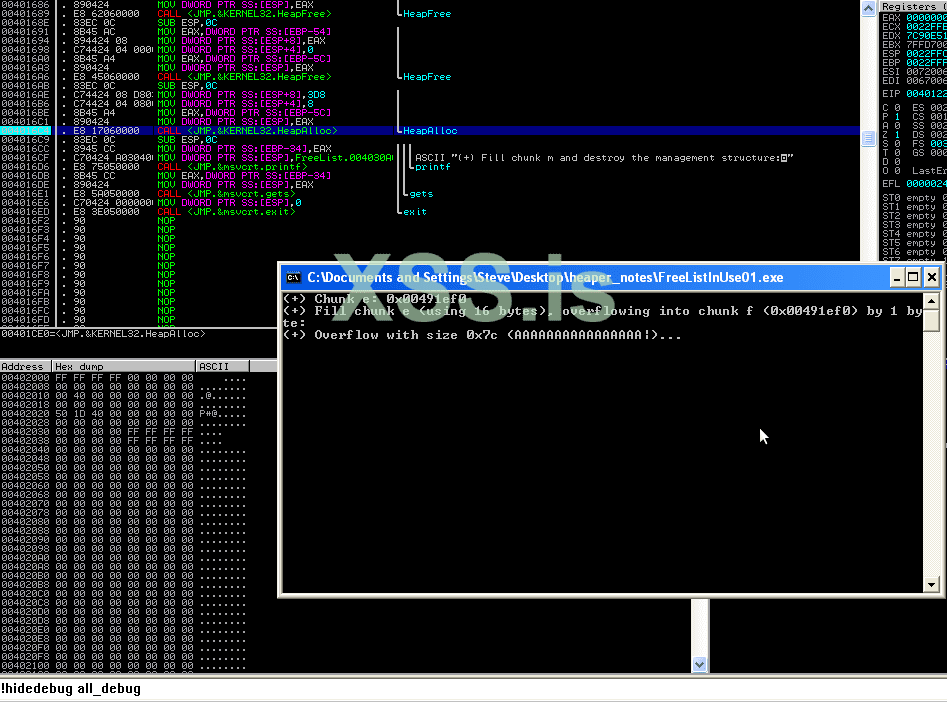Click the info line 00401CE0=<JMP.&KERNEL32.HeapAlloc>
Image resolution: width=947 pixels, height=702 pixels.
[103, 333]
